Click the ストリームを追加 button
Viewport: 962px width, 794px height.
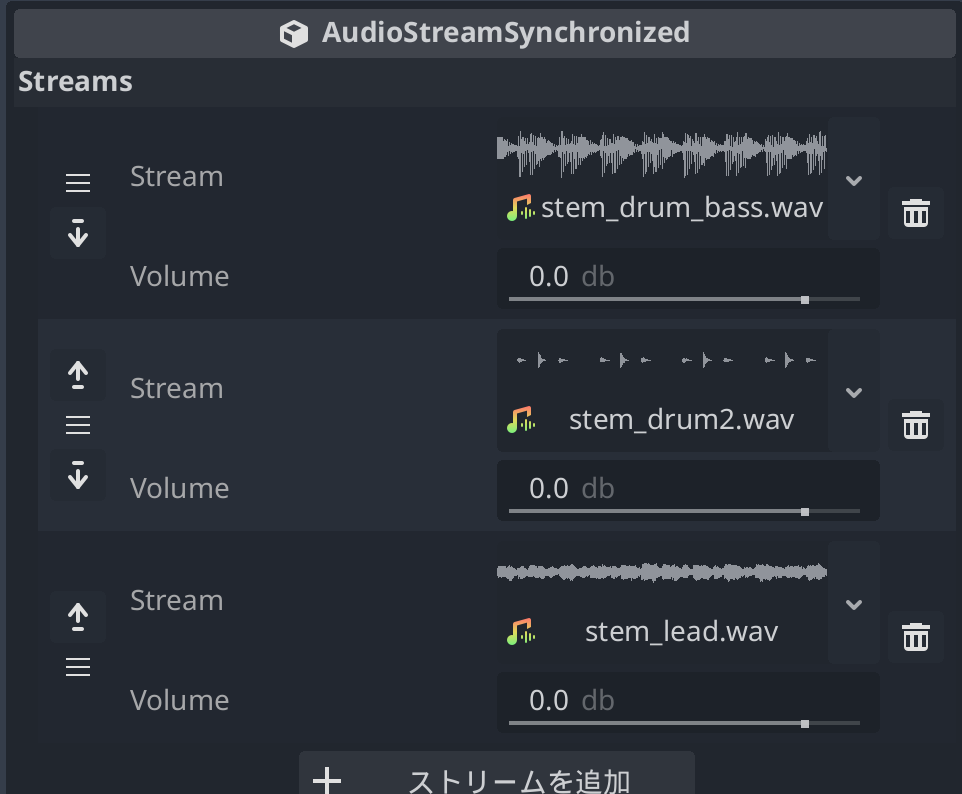click(x=496, y=777)
